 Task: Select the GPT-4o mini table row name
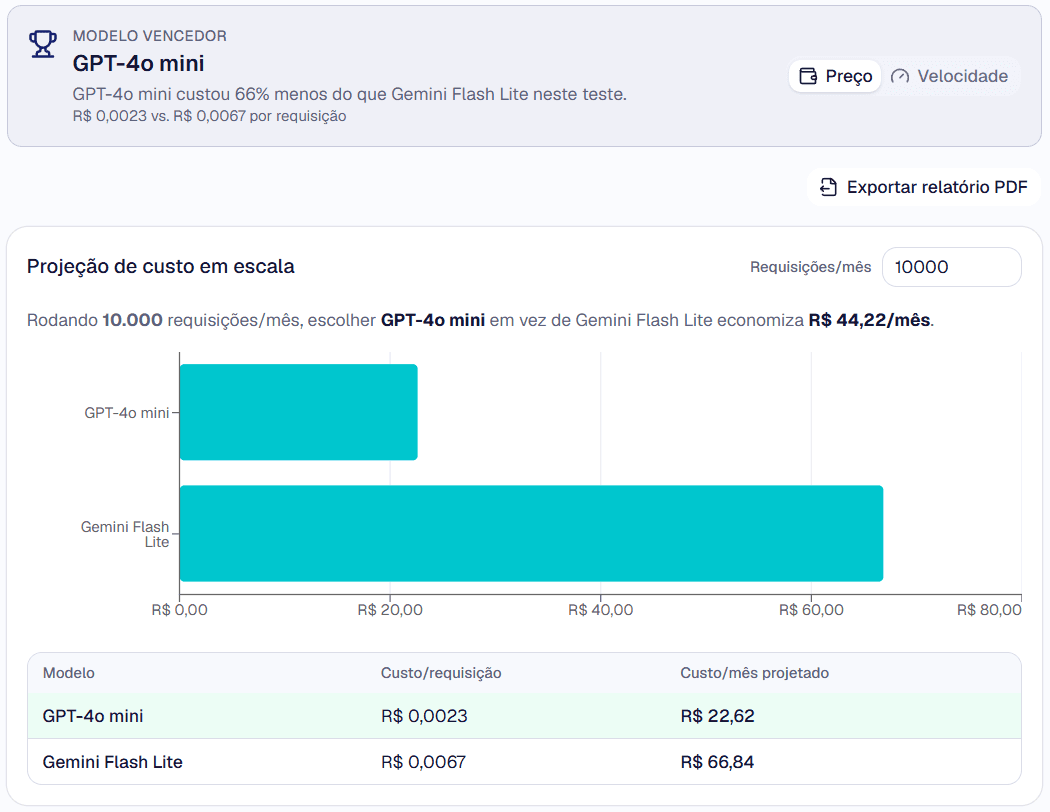pos(93,716)
